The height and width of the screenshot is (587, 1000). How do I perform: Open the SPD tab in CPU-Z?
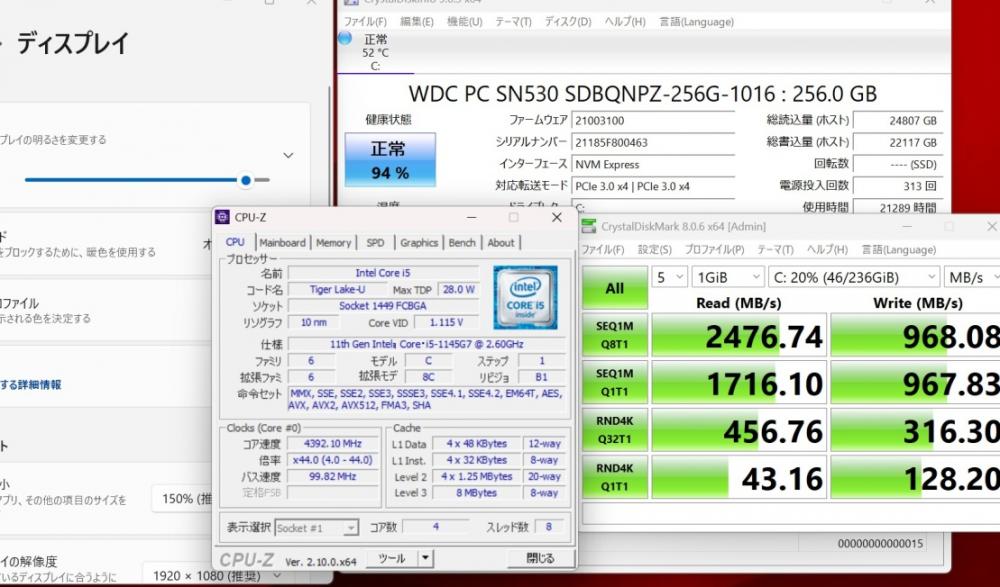(376, 242)
